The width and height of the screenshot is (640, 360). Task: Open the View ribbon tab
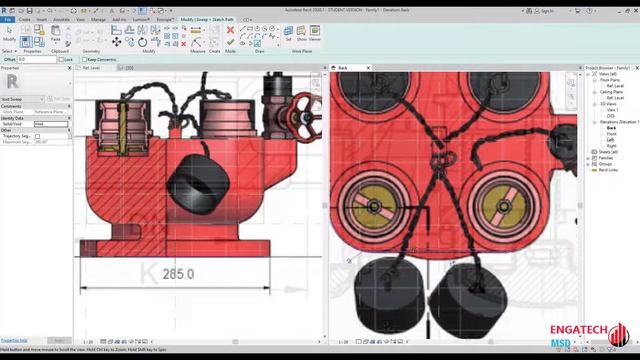click(80, 19)
